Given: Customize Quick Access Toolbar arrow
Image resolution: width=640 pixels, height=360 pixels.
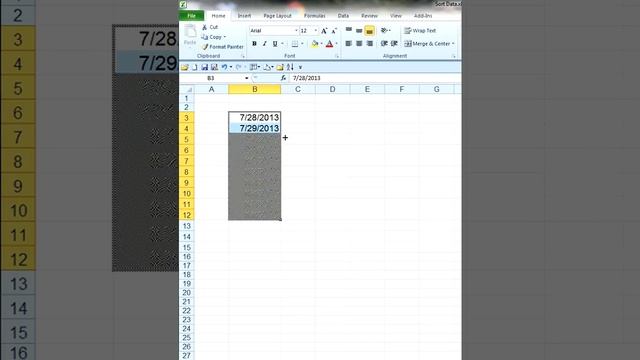Looking at the screenshot, I should (x=300, y=67).
